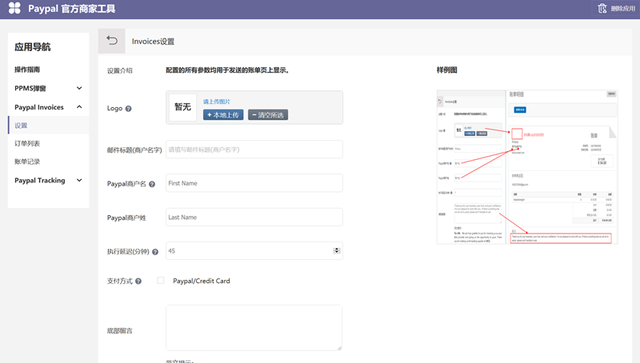Screen dimensions: 640x363
Task: Click the PPMS弹窗 menu label
Action: tap(30, 88)
